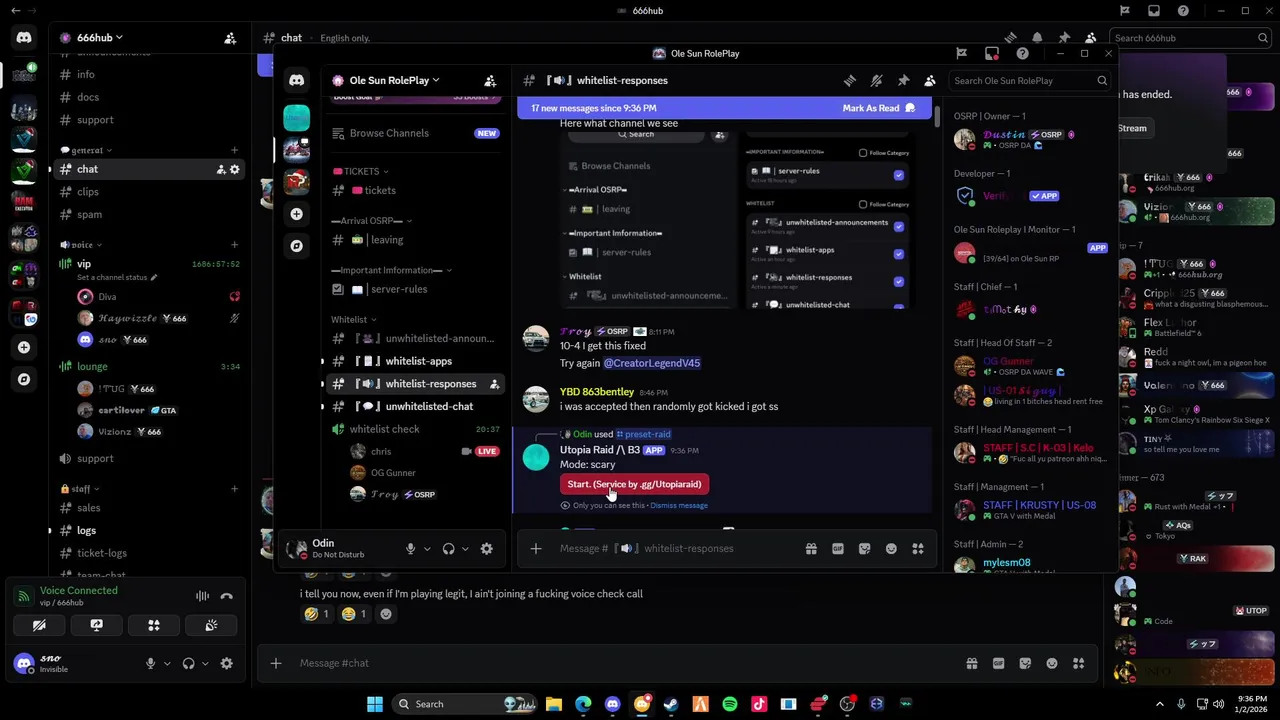Image resolution: width=1280 pixels, height=720 pixels.
Task: Open File Explorer from the taskbar
Action: click(x=554, y=704)
